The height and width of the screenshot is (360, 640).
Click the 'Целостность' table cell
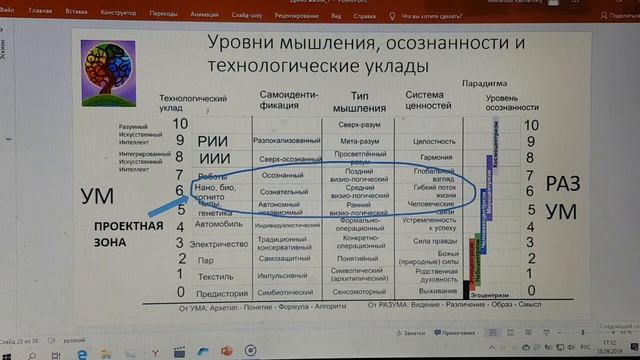click(x=434, y=141)
